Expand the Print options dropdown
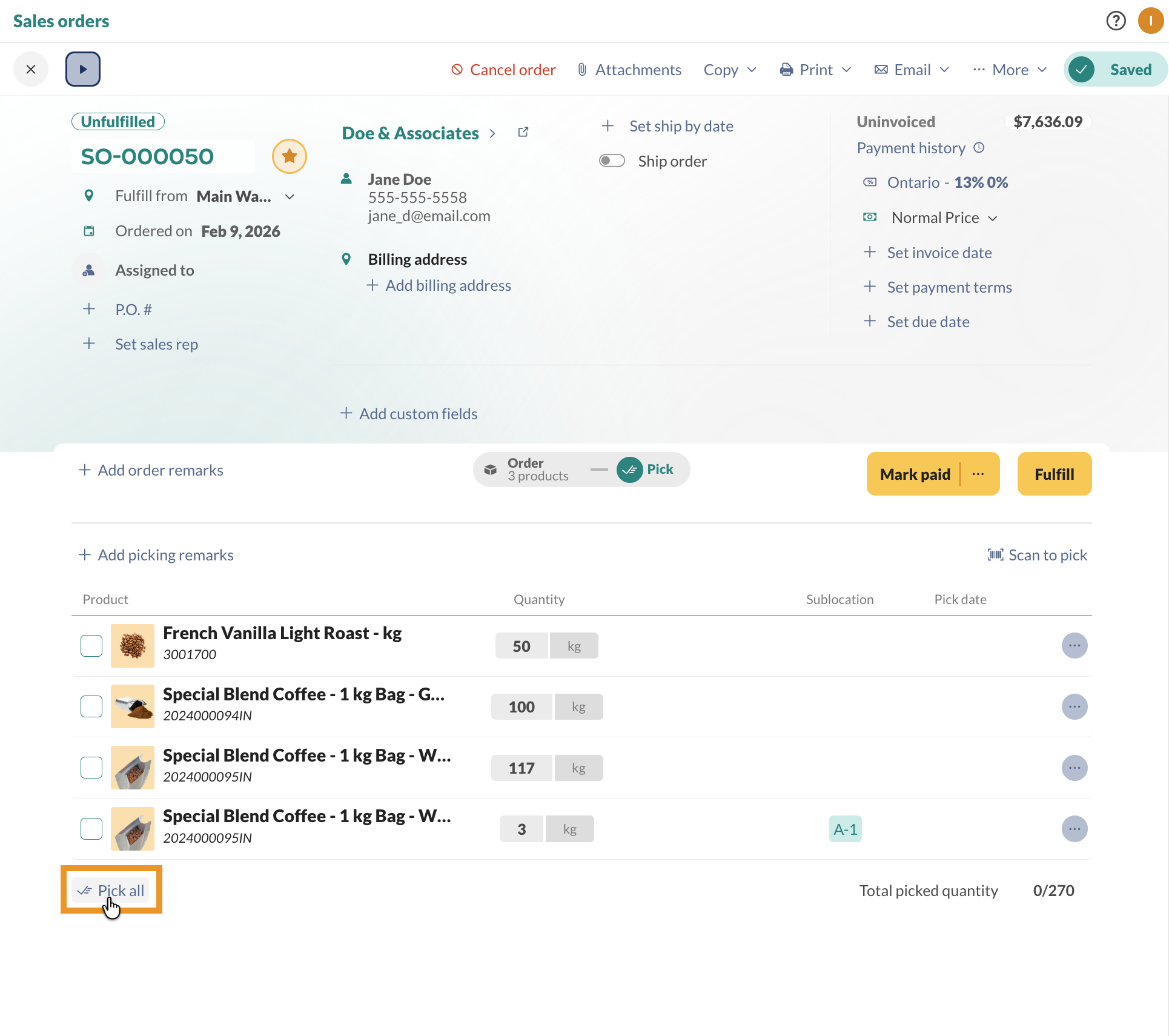Viewport: 1169px width, 1036px height. (815, 69)
